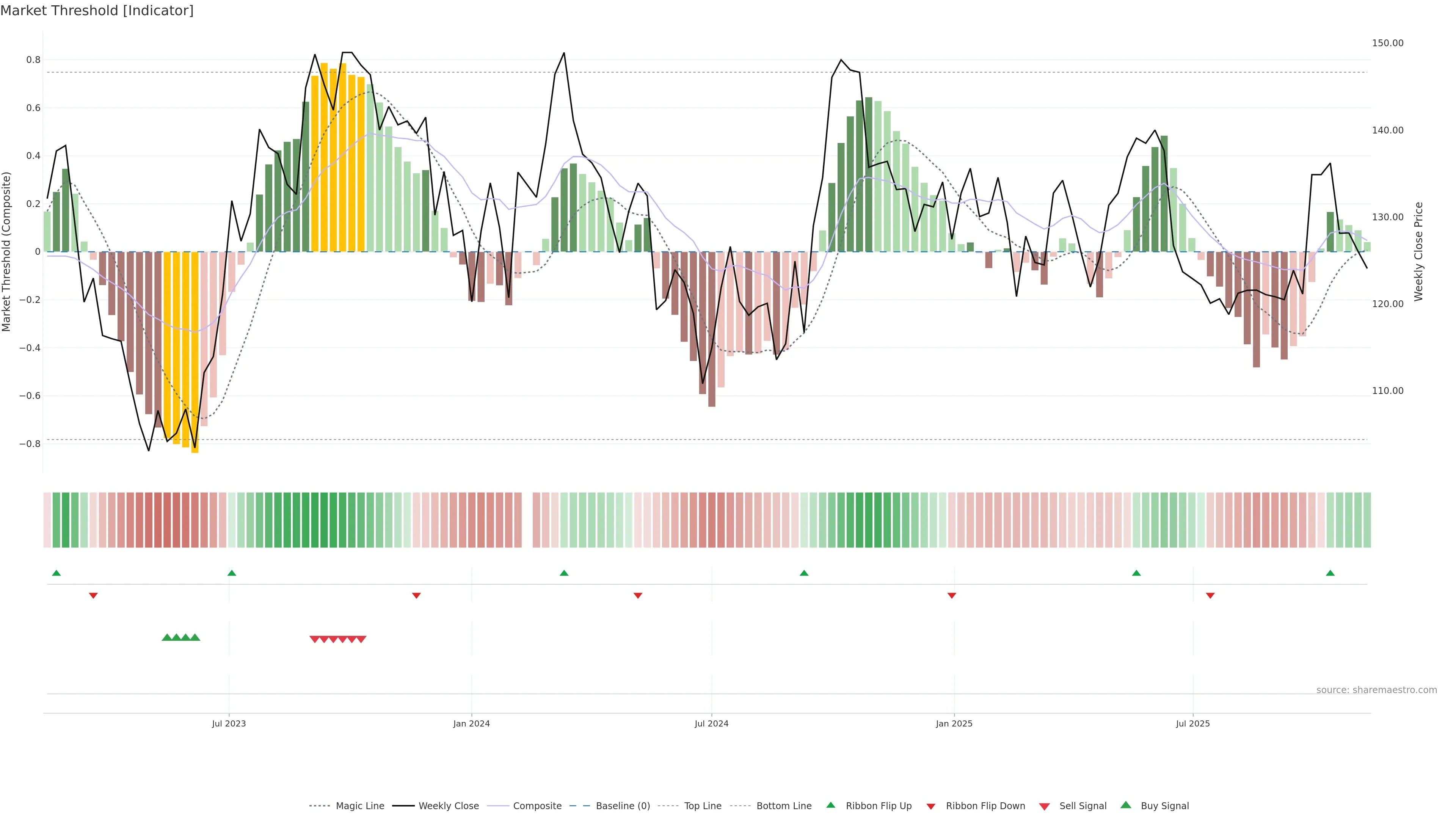Screen dimensions: 1456x819
Task: Click the Ribbon Flip Up legend triangle
Action: click(x=830, y=805)
